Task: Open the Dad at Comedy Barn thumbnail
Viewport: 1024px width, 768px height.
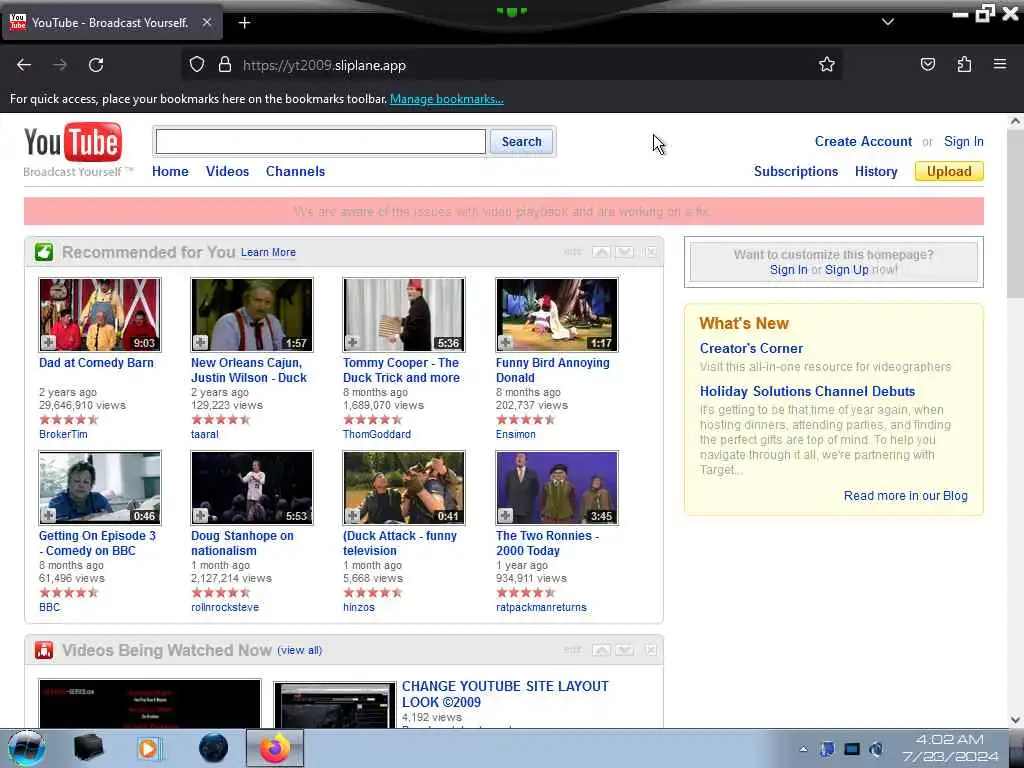Action: (x=99, y=315)
